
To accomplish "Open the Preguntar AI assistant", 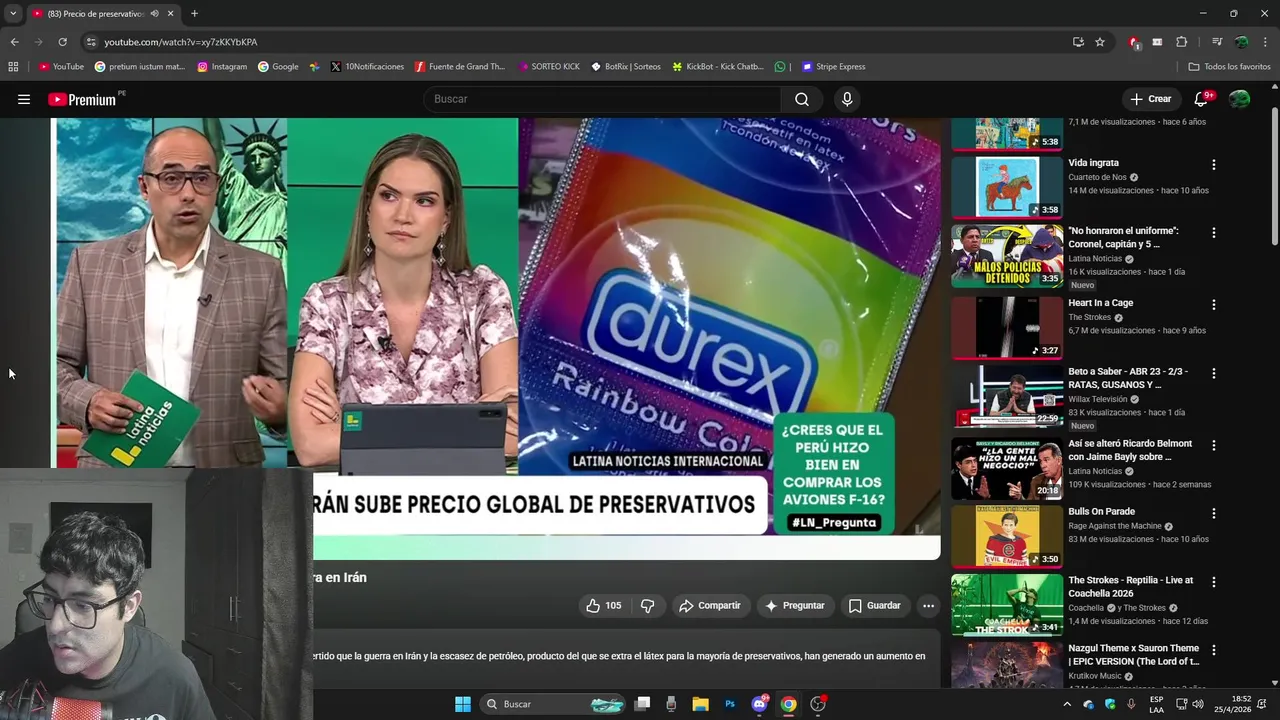I will [794, 606].
